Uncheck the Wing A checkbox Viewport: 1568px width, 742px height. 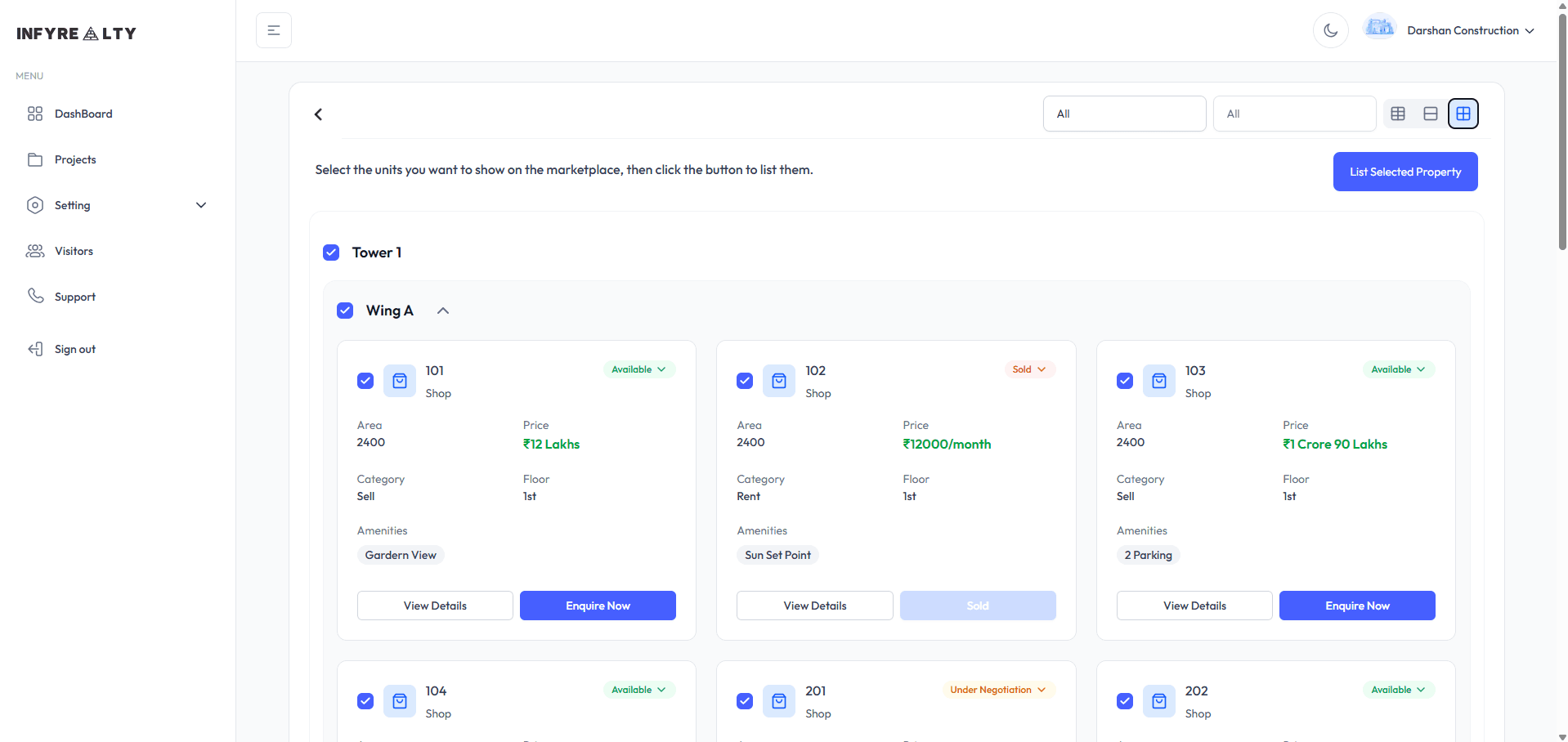[x=345, y=311]
